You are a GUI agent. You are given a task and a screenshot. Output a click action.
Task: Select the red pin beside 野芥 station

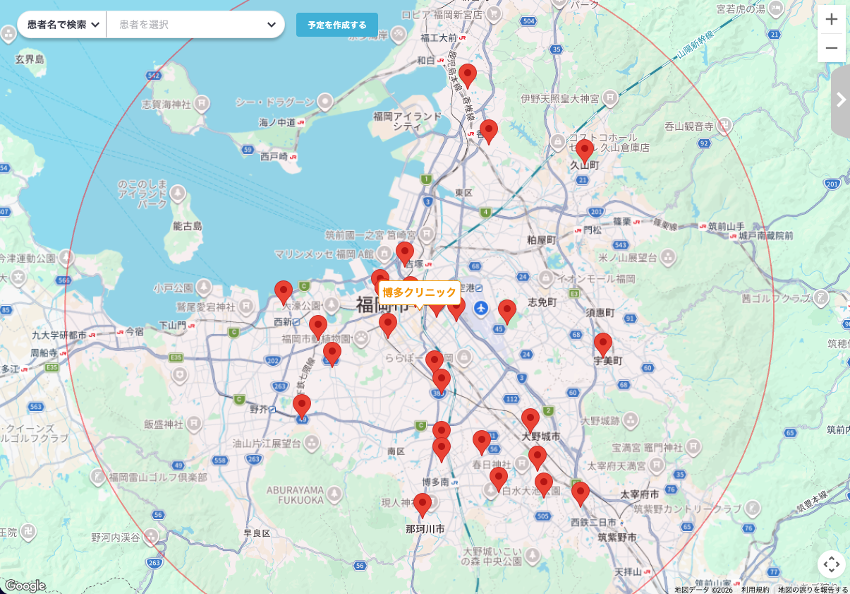tap(302, 407)
